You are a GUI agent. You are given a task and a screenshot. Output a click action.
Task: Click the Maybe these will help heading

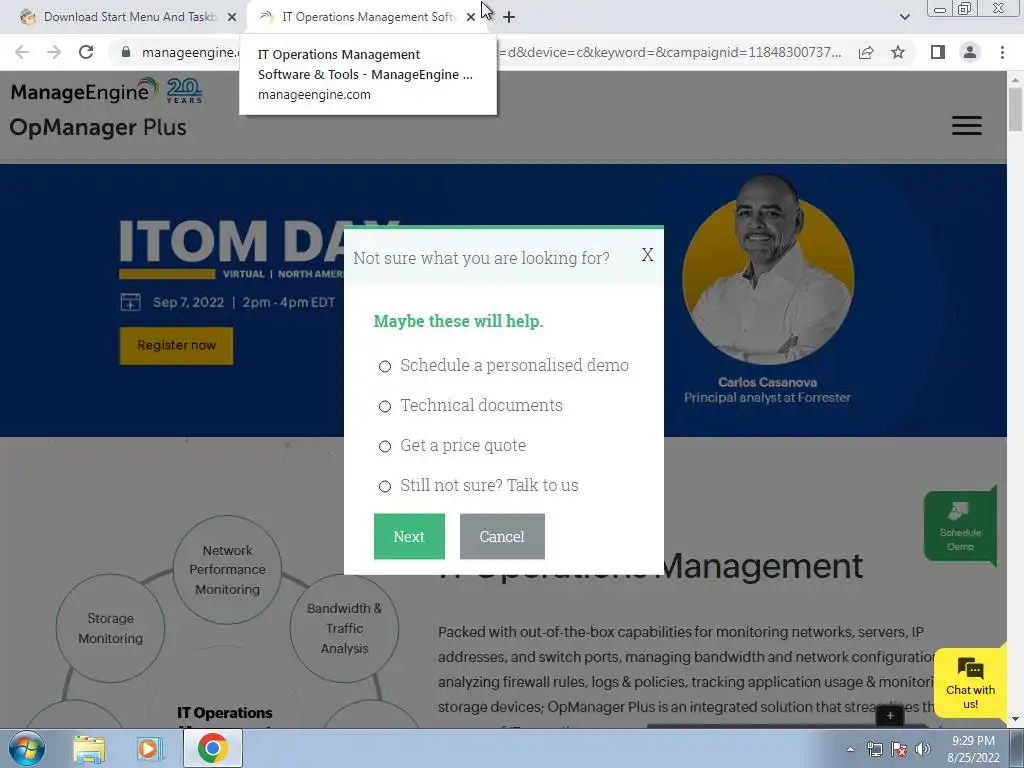point(458,321)
